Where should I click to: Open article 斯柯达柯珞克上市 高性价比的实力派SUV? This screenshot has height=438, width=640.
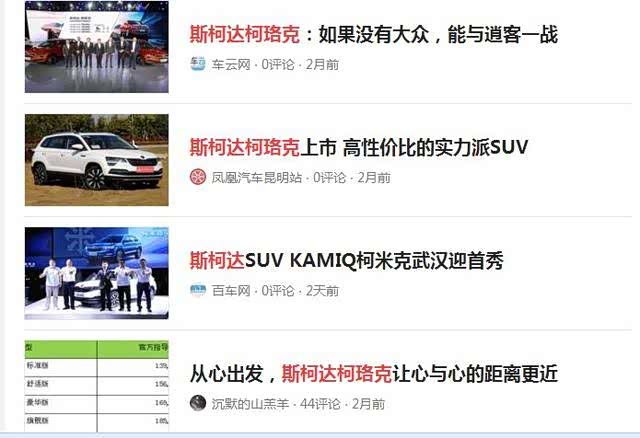click(x=359, y=147)
